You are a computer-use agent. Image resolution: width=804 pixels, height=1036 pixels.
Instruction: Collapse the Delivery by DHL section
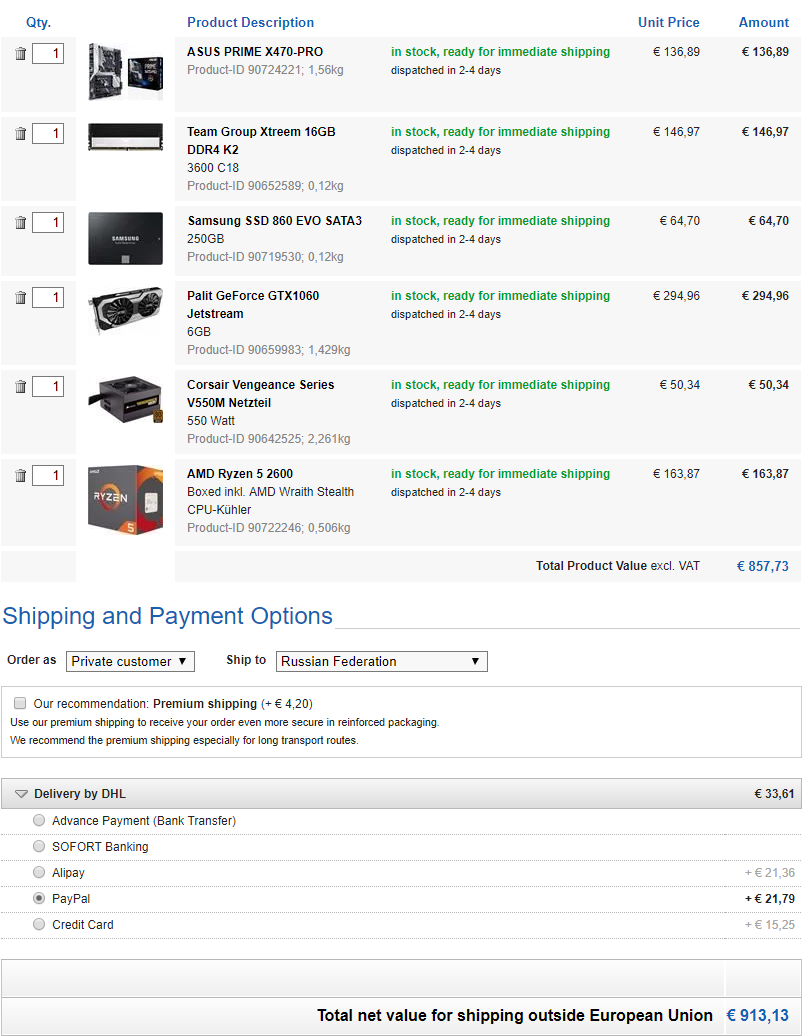click(x=22, y=794)
